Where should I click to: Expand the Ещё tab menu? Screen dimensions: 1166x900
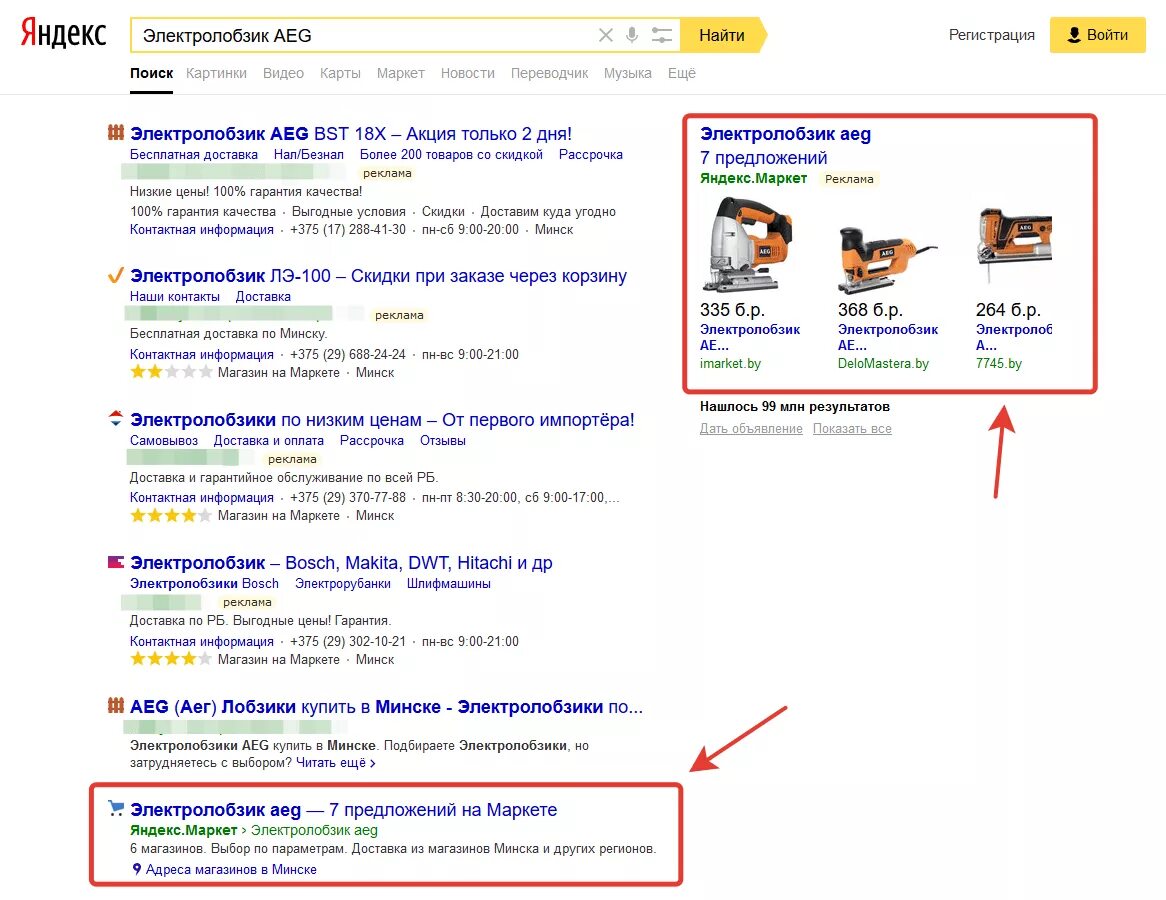(x=682, y=73)
